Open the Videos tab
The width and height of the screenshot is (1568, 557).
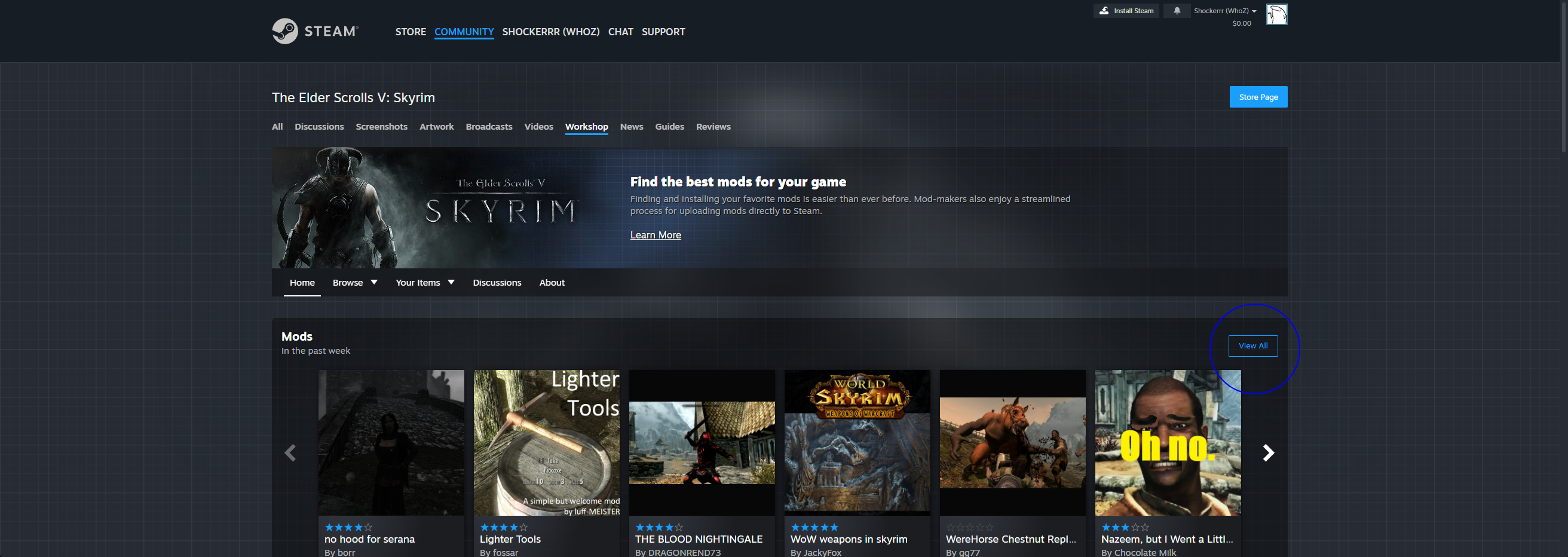[538, 127]
